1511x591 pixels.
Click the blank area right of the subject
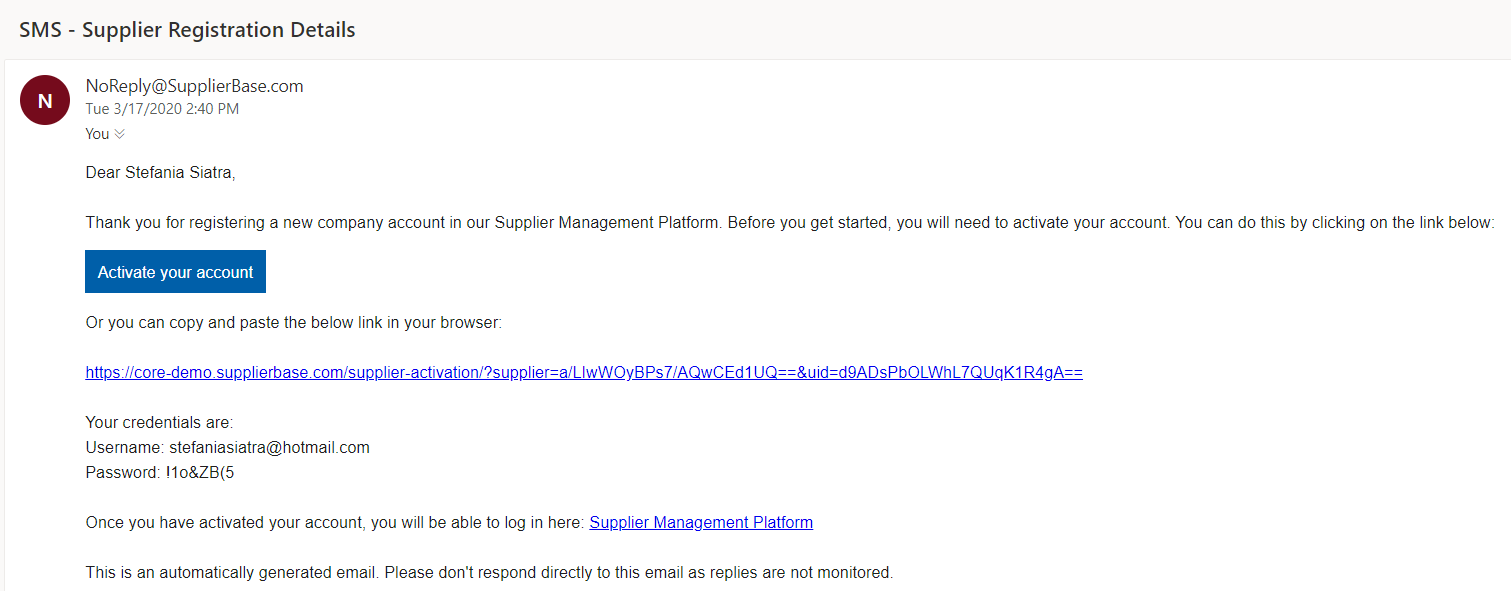click(900, 30)
